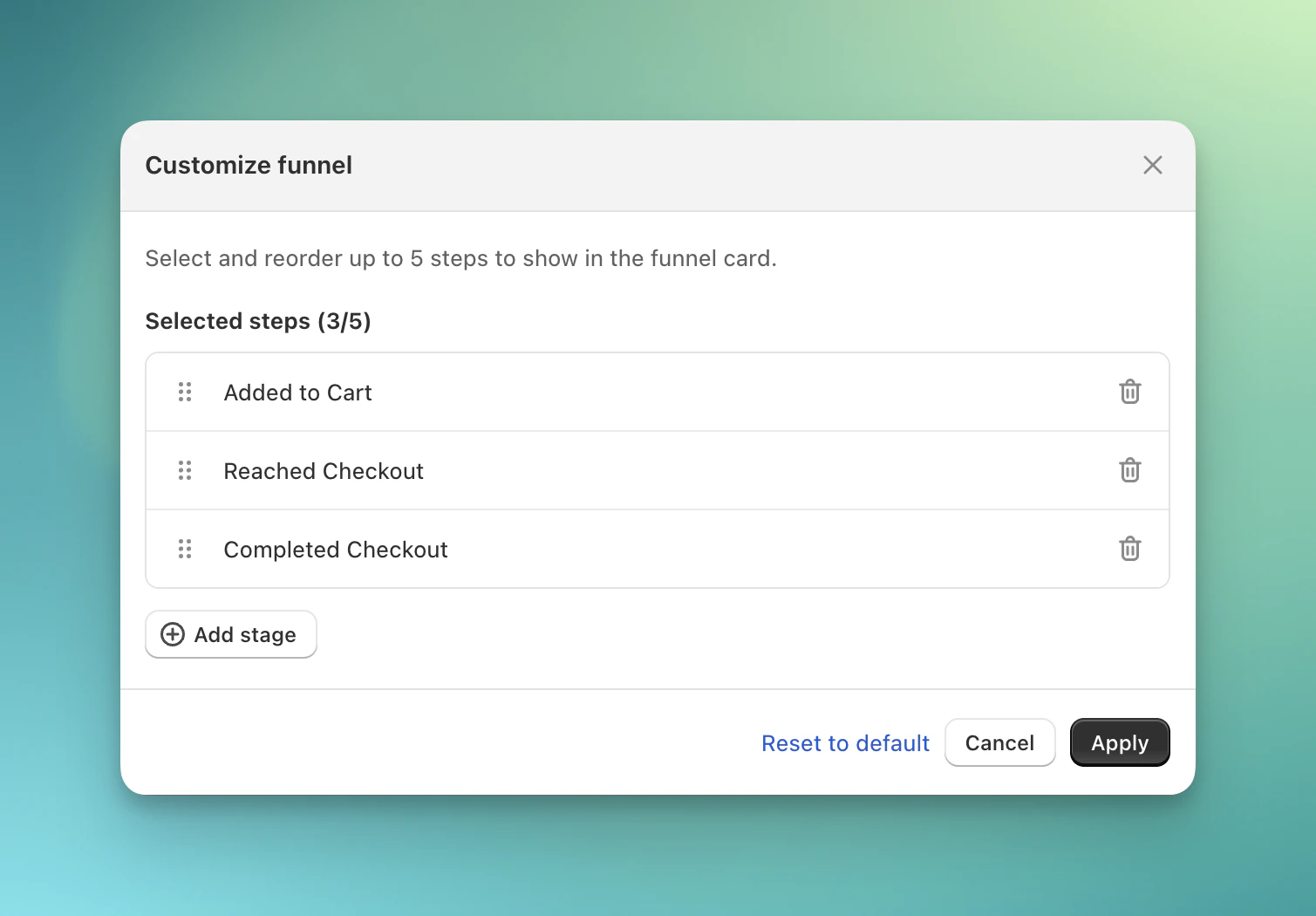Add a new stage to the funnel
Screen dimensions: 1316x916
coord(231,634)
